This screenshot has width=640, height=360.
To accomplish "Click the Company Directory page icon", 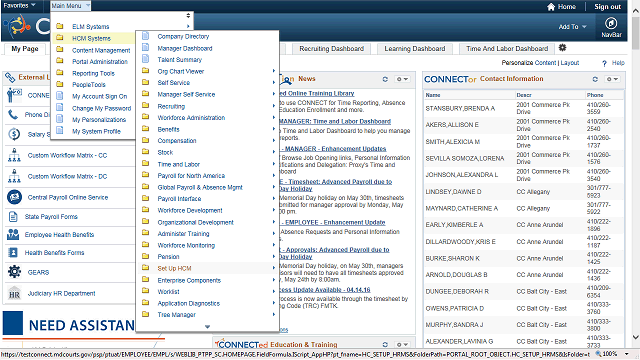I will point(145,36).
